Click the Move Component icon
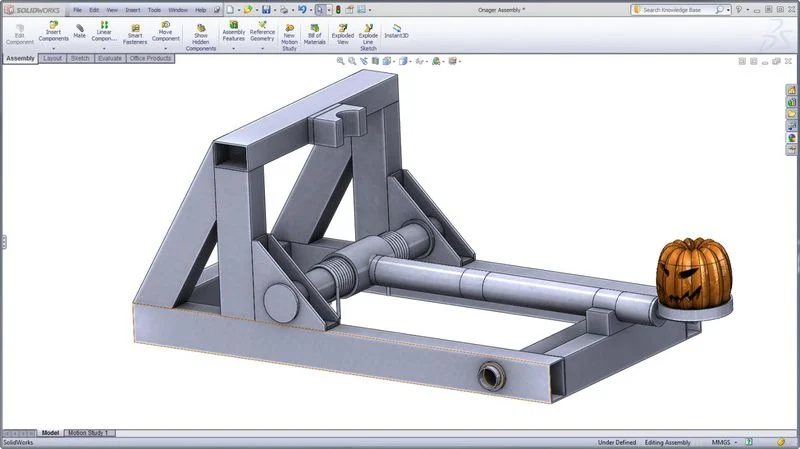The width and height of the screenshot is (800, 449). 166,24
